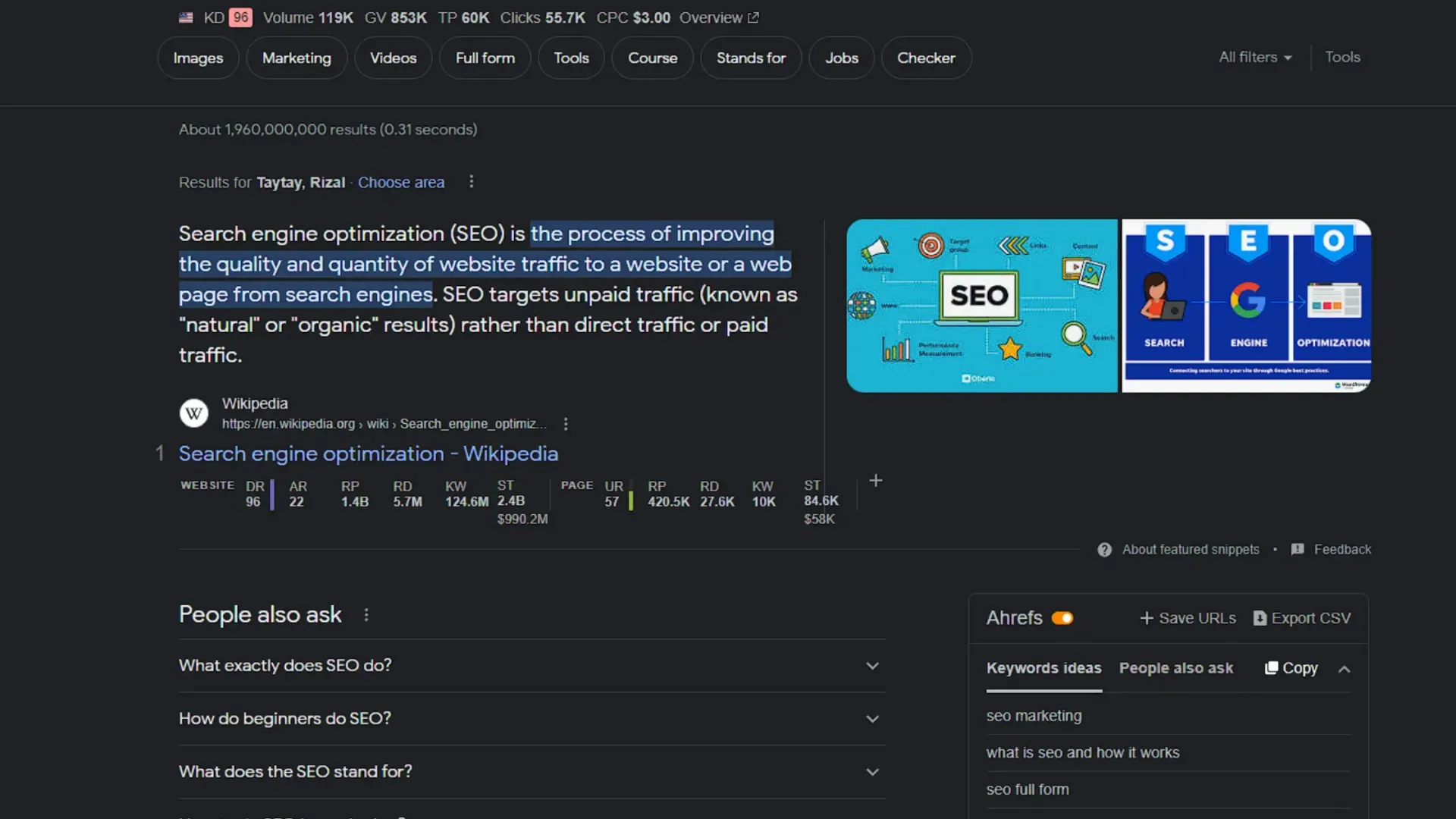The width and height of the screenshot is (1456, 819).
Task: Collapse the Ahrefs panel with the chevron
Action: 1345,669
